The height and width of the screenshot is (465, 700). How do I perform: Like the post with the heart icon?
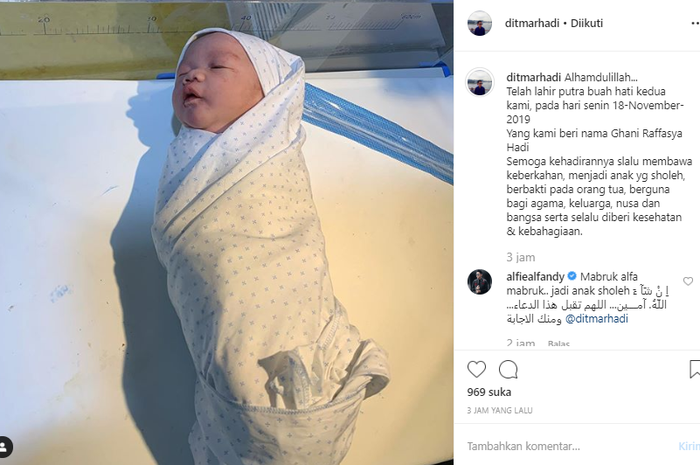[476, 370]
